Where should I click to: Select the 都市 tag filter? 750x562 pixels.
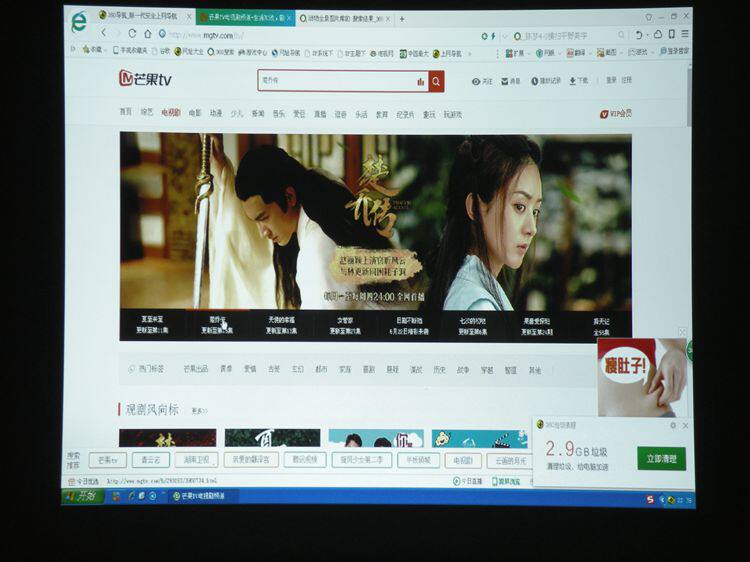click(x=321, y=369)
